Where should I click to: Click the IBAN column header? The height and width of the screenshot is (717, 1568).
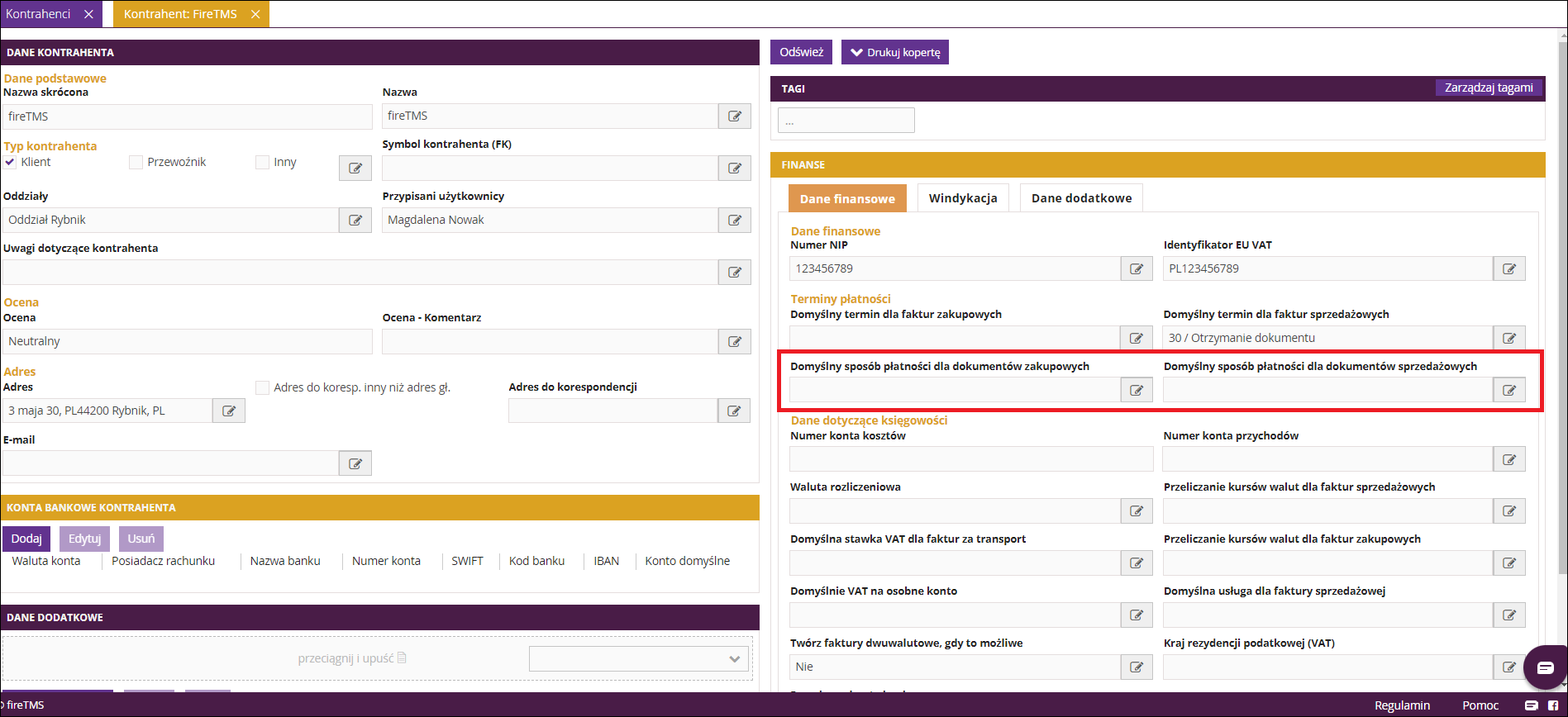click(607, 561)
